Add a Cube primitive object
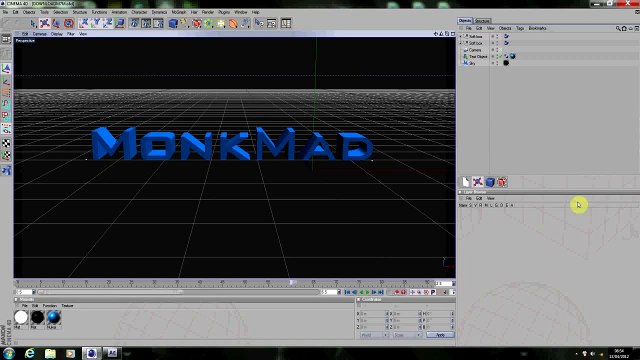The image size is (640, 360). pos(173,23)
